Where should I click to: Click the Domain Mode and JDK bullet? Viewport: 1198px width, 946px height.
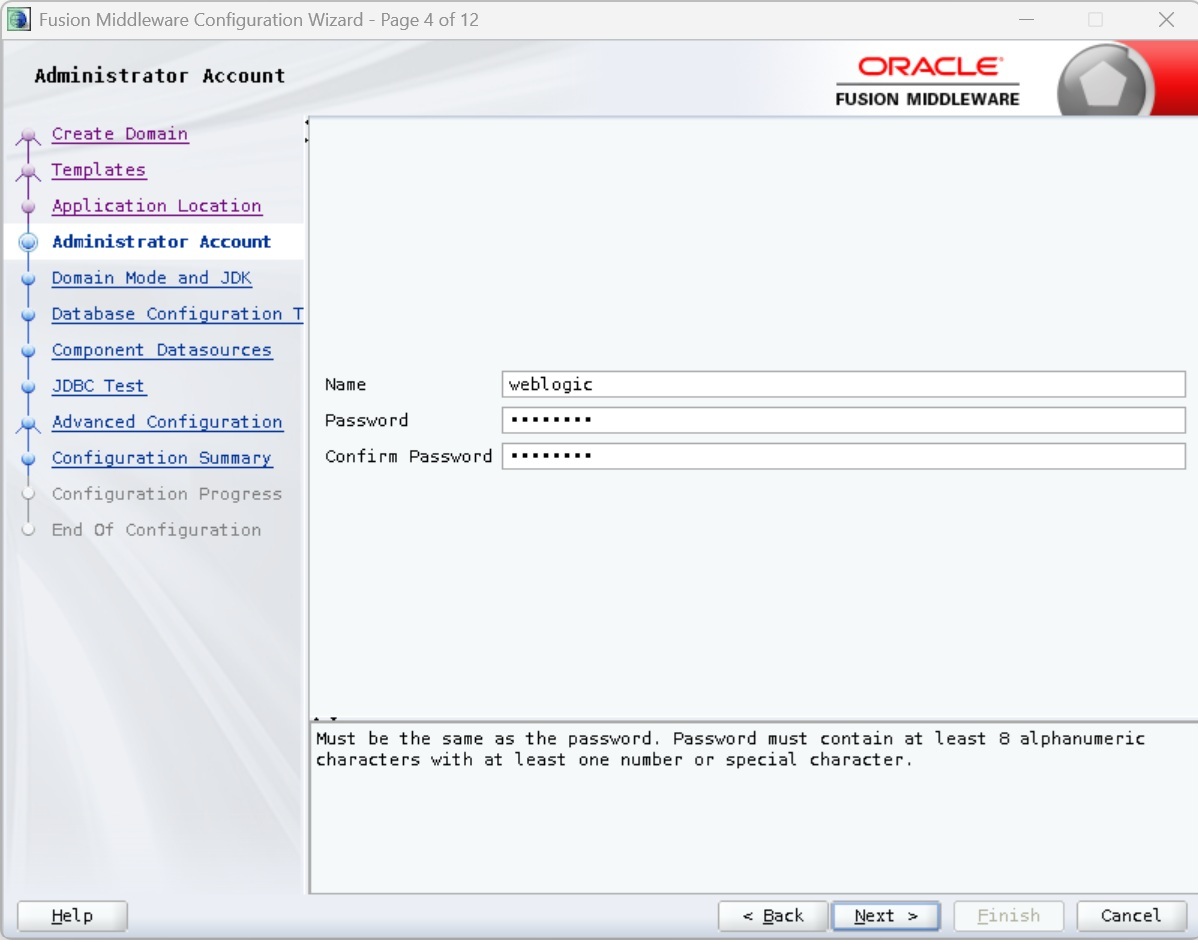pyautogui.click(x=28, y=279)
